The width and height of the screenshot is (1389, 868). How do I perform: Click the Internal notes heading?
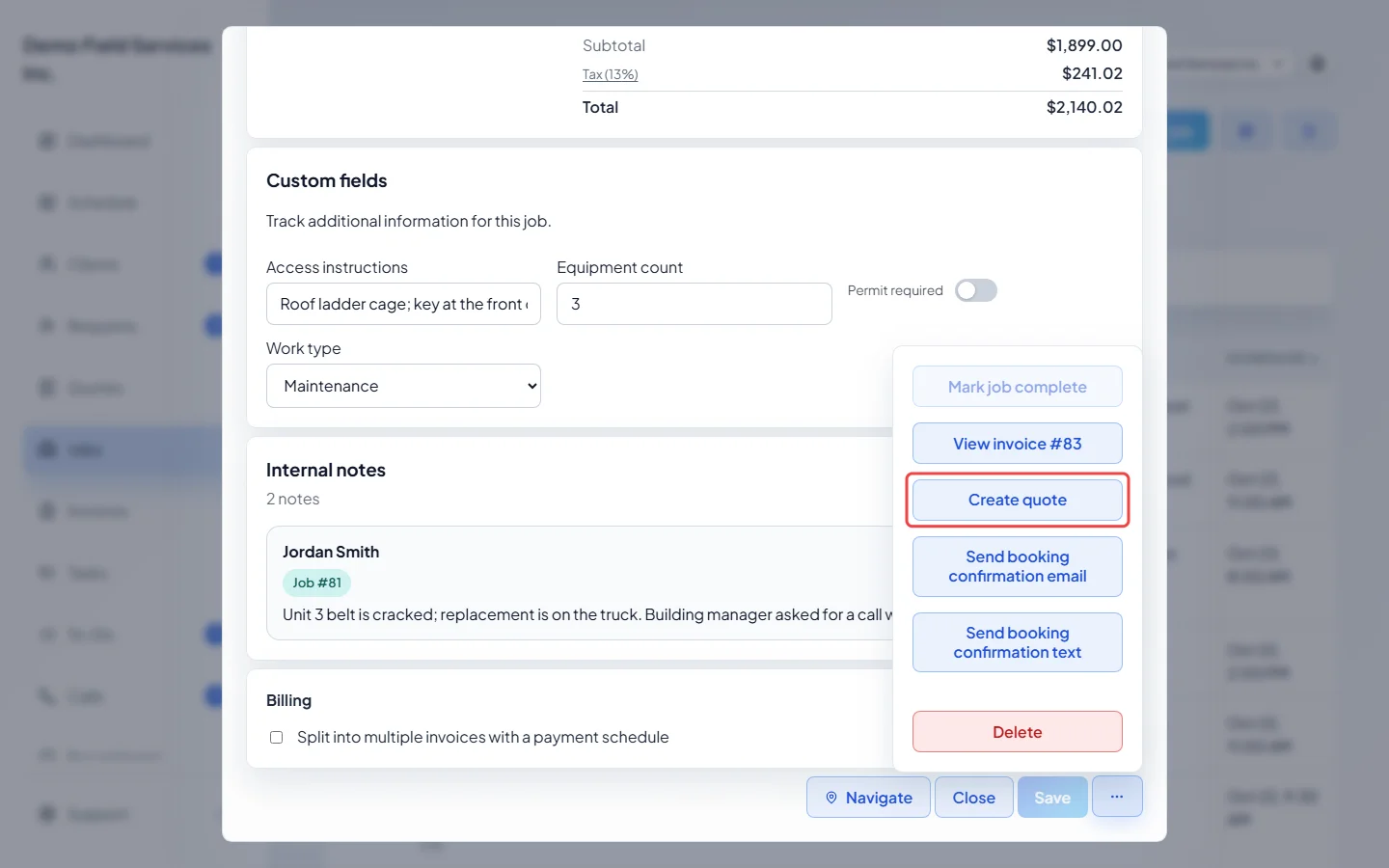click(x=326, y=470)
